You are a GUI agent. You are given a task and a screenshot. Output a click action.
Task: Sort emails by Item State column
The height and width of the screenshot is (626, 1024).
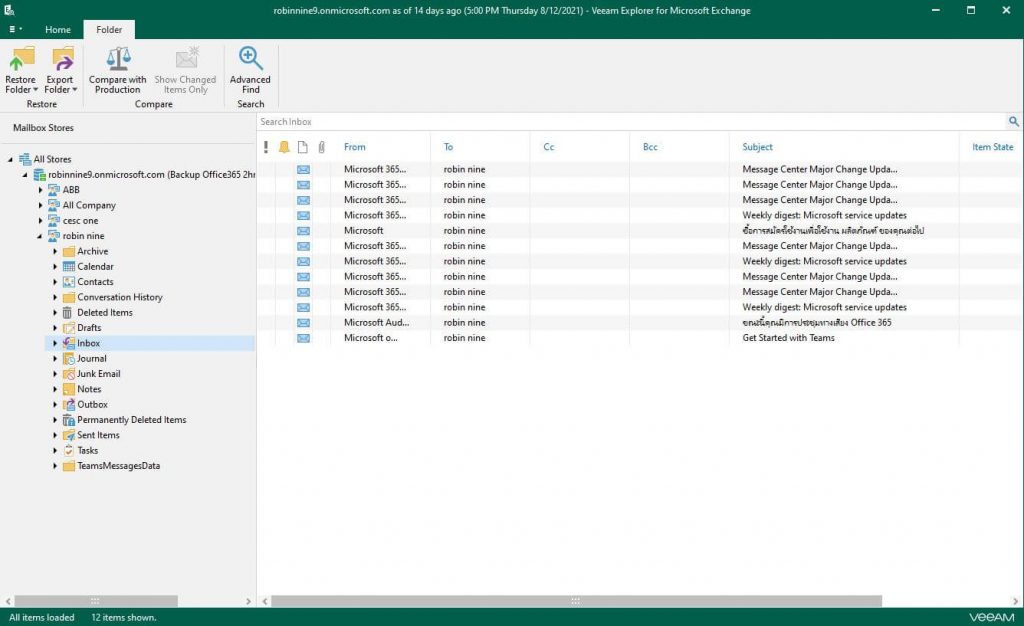992,147
